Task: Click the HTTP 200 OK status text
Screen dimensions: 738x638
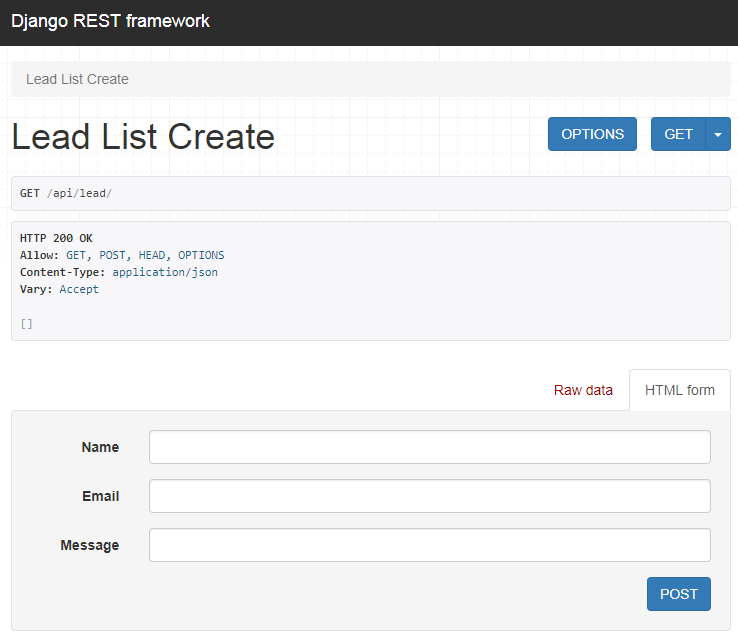Action: (56, 238)
